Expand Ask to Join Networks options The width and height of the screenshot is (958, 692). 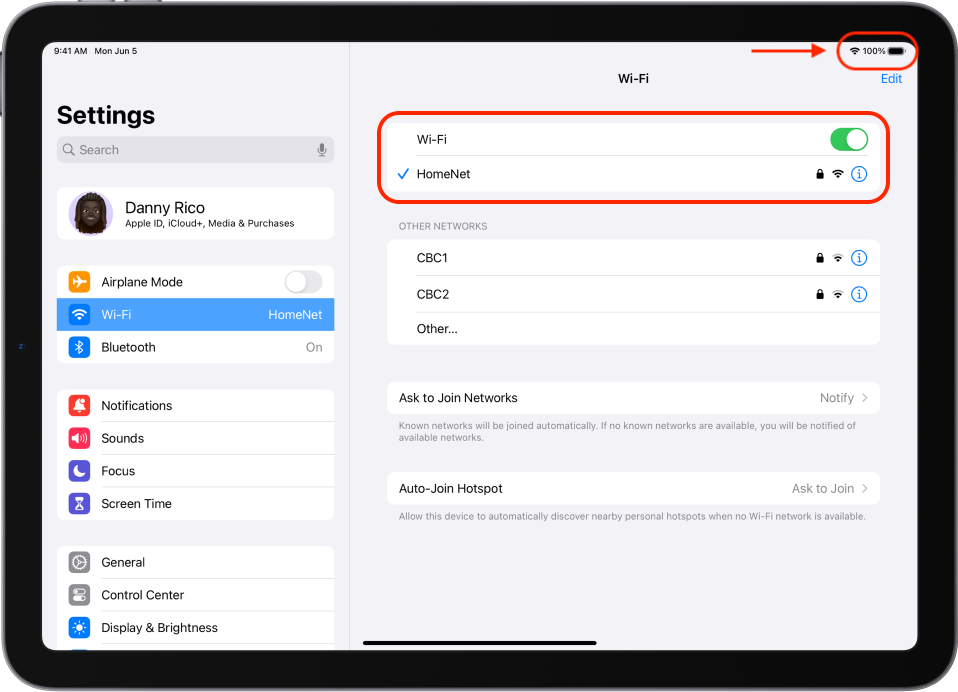point(633,398)
